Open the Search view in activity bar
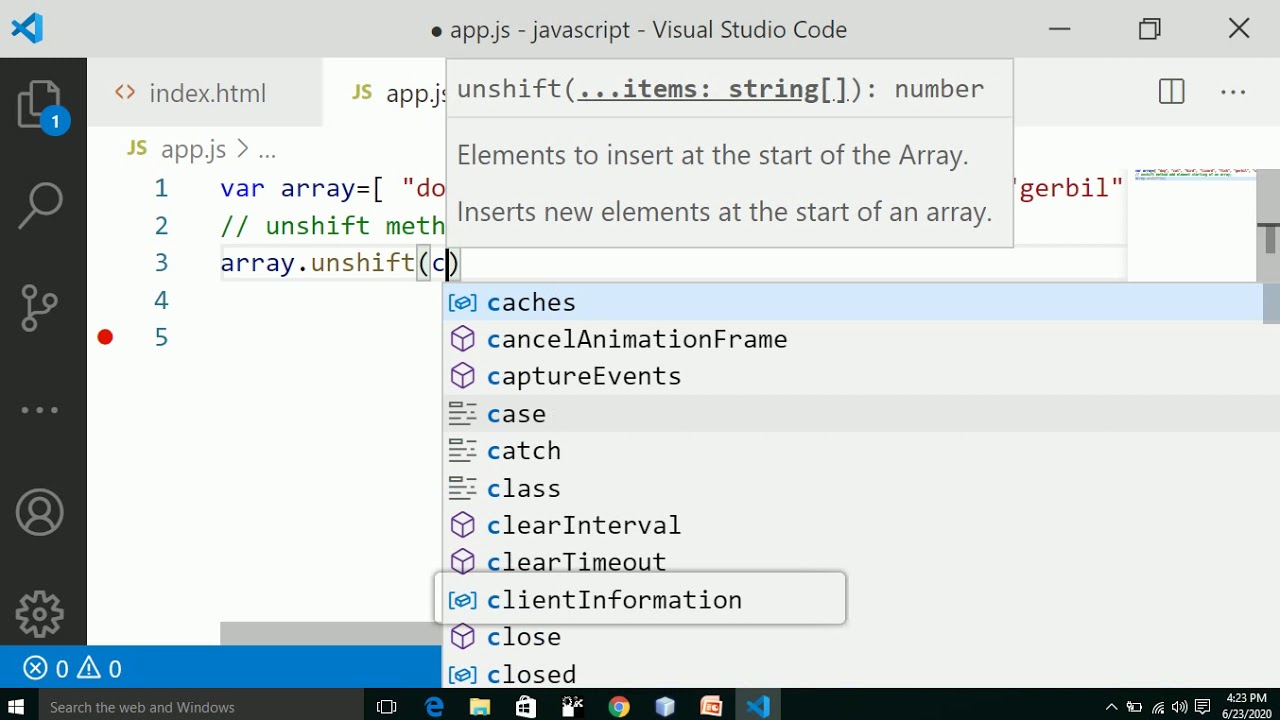The image size is (1280, 720). (x=41, y=206)
